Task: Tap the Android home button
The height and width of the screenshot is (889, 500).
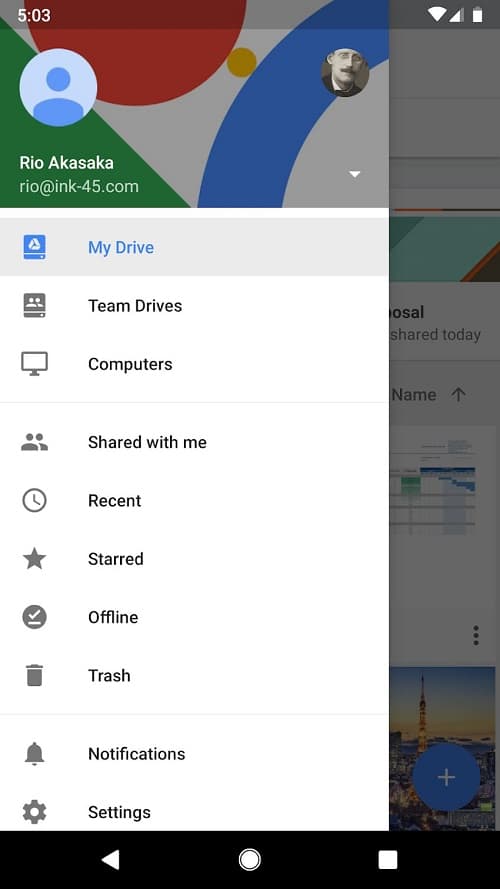Action: click(249, 860)
